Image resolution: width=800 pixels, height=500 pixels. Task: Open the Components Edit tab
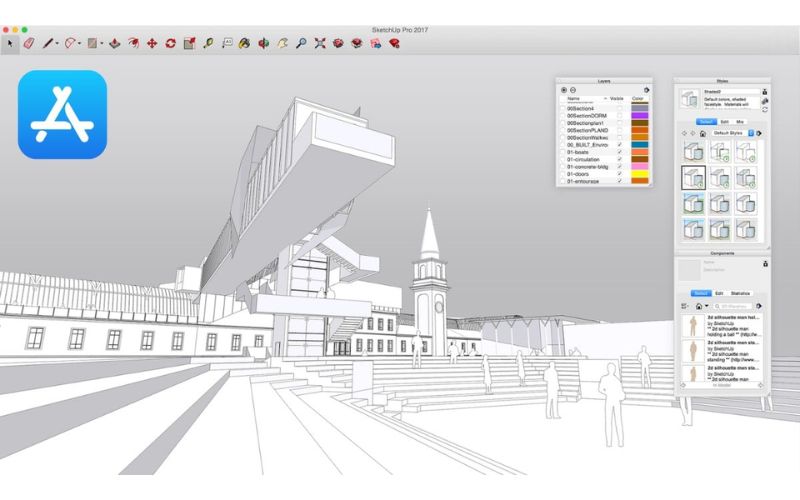(719, 293)
